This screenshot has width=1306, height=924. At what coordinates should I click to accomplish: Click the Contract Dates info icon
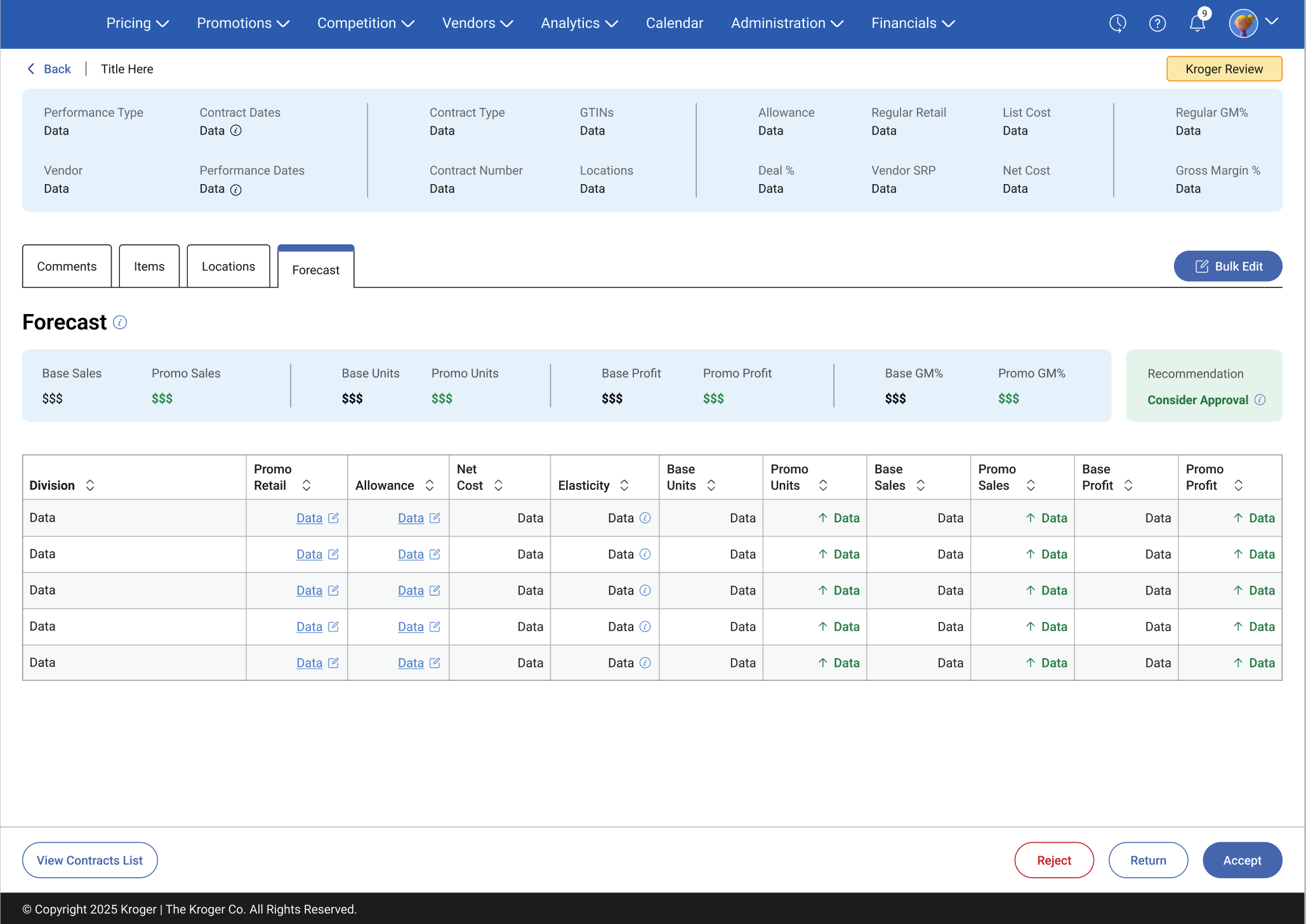(236, 131)
